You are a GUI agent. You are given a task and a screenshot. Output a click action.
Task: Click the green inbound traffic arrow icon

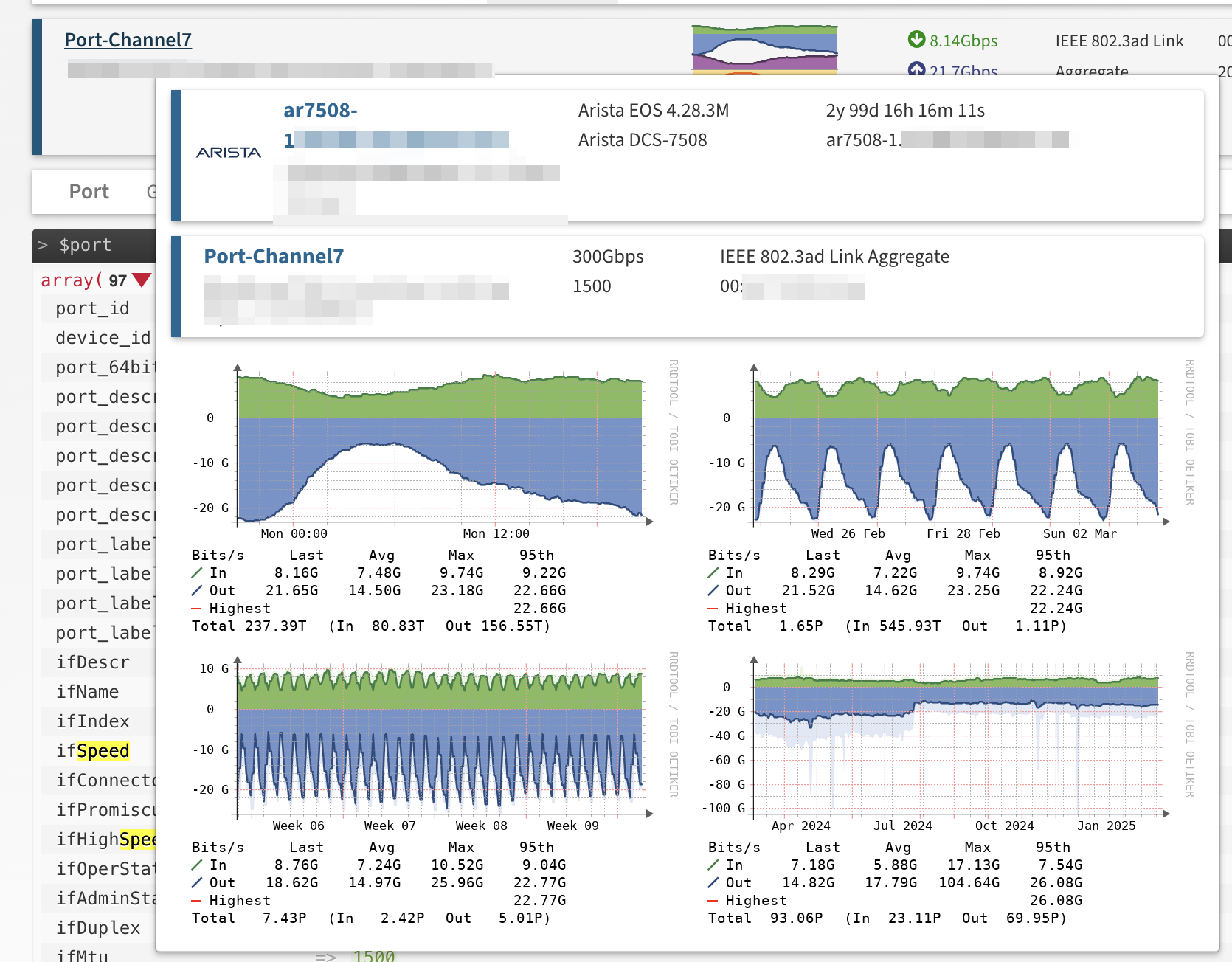coord(916,40)
